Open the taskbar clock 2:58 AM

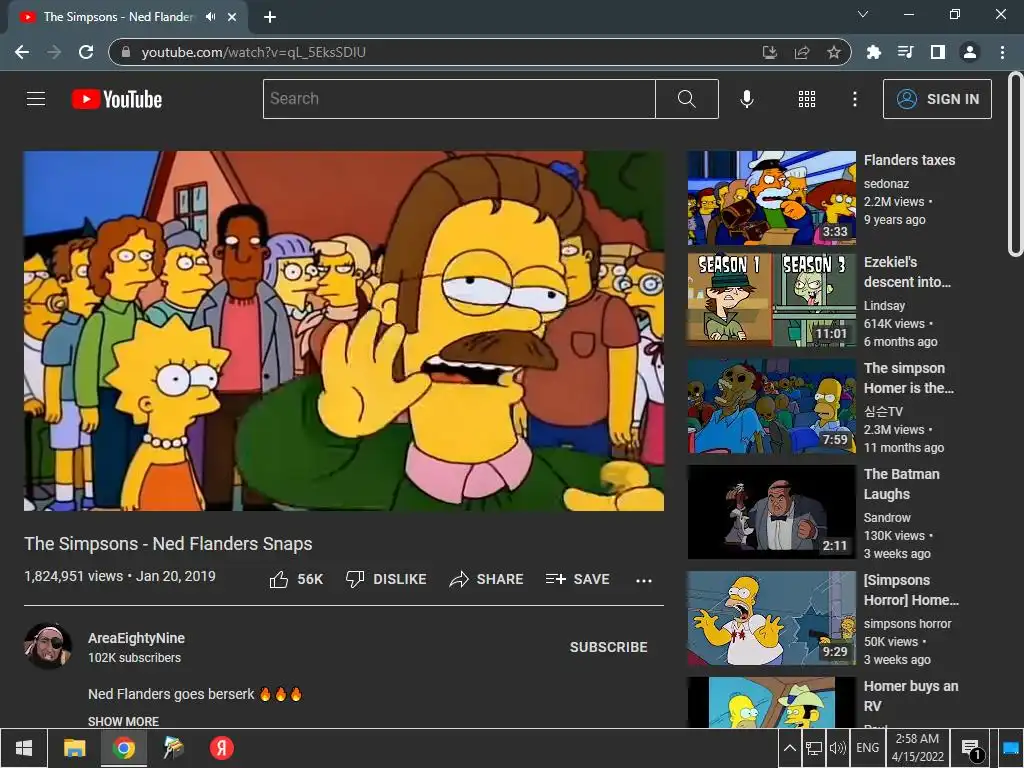click(917, 748)
